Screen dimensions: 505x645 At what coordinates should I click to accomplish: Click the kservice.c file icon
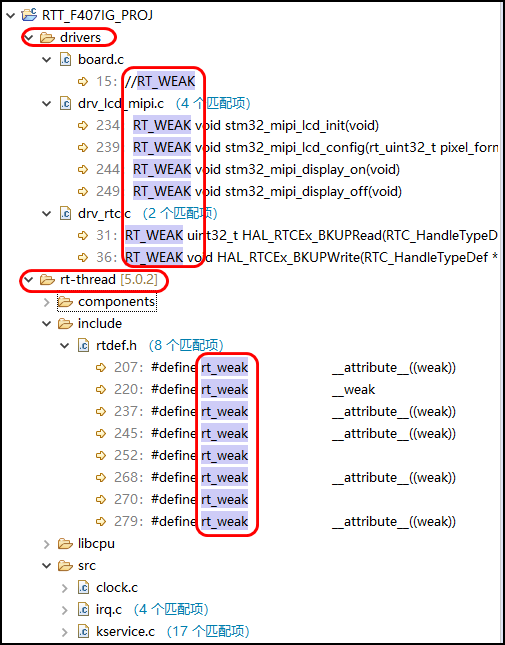83,631
